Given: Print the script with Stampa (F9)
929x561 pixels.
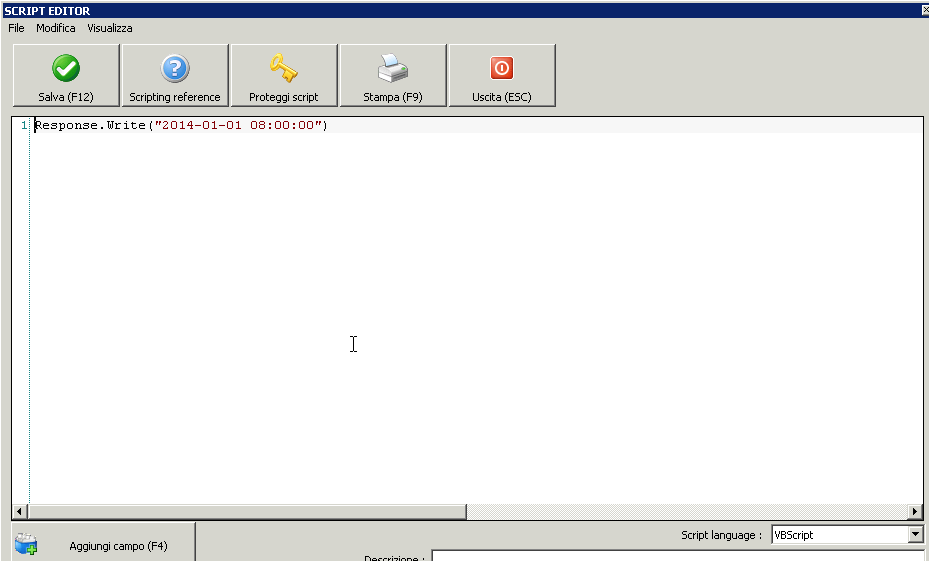Looking at the screenshot, I should tap(393, 75).
